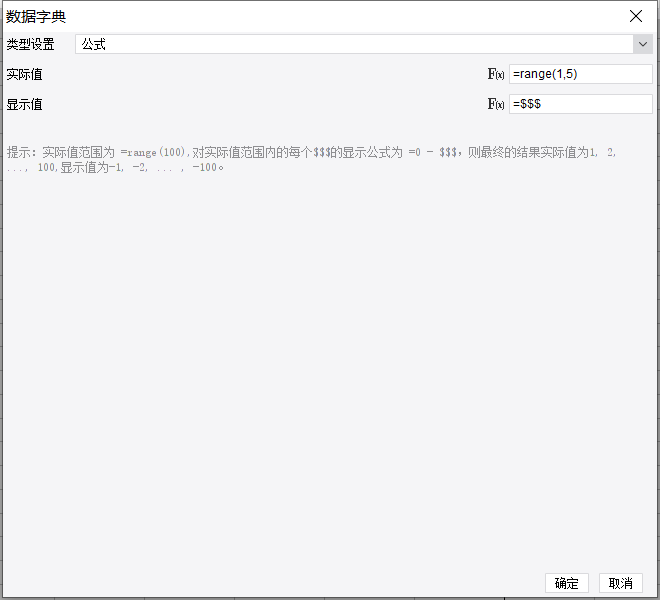Viewport: 660px width, 600px height.
Task: Click the 显示值 field with =$$$
Action: coord(581,104)
